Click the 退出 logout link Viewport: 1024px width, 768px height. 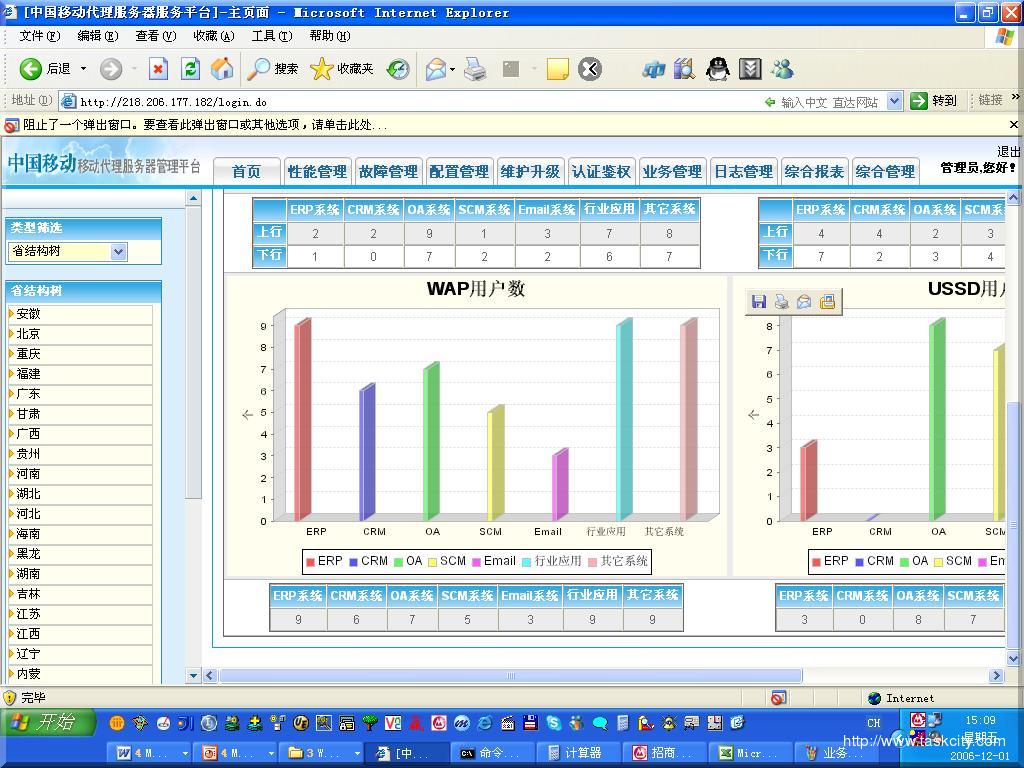pos(1008,152)
